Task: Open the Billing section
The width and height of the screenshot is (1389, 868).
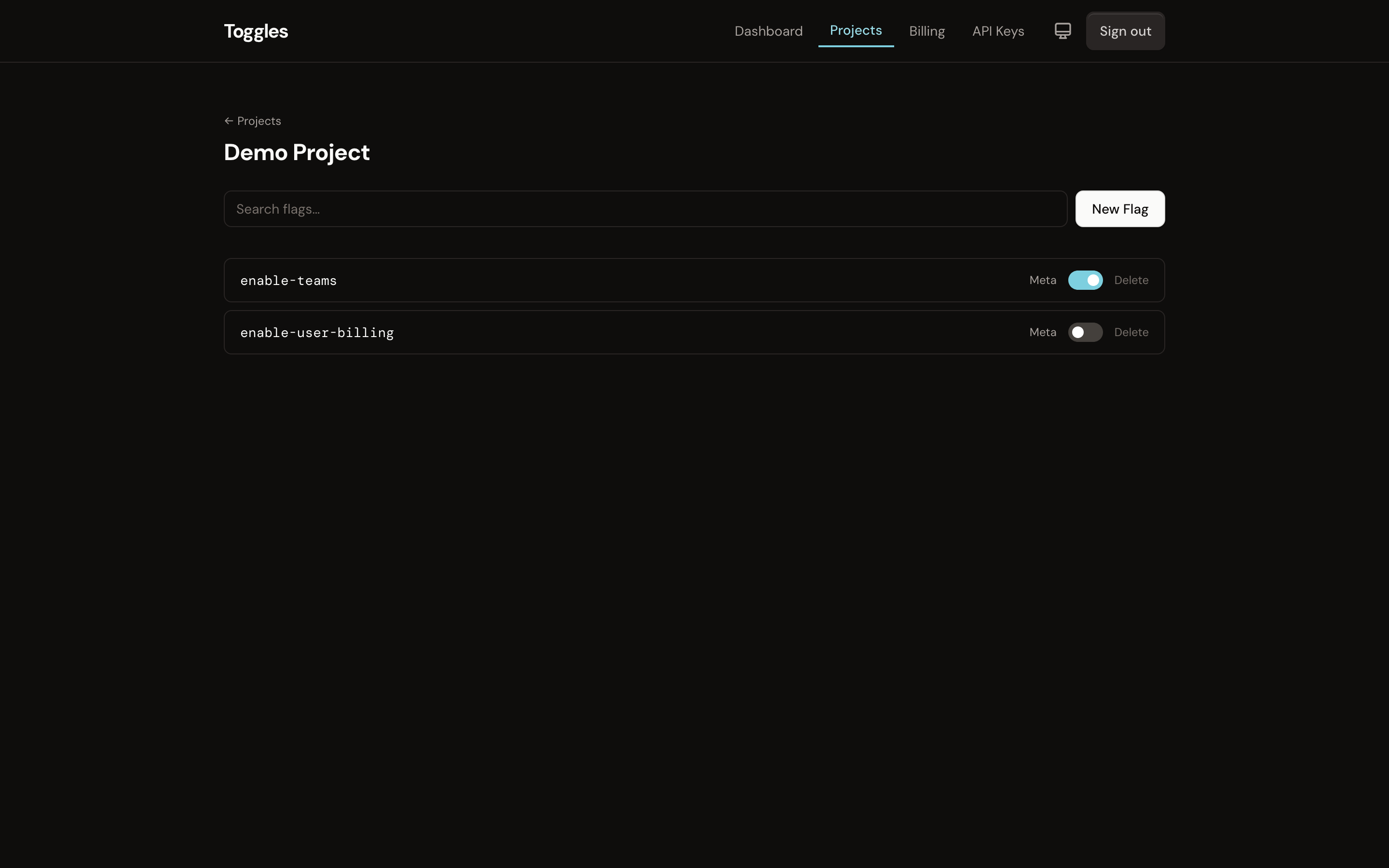Action: tap(926, 31)
